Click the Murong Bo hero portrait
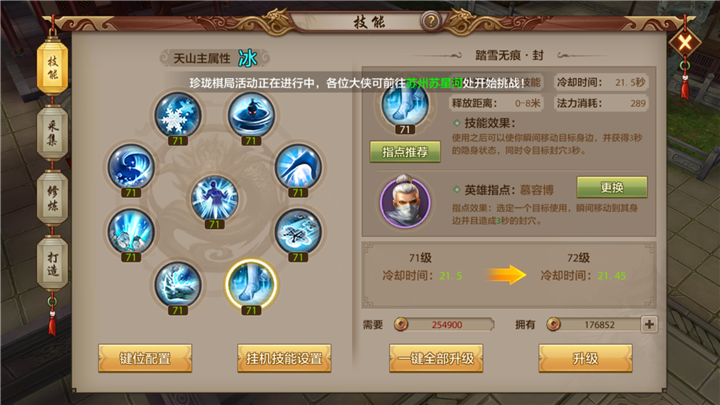The image size is (720, 405). coord(405,202)
